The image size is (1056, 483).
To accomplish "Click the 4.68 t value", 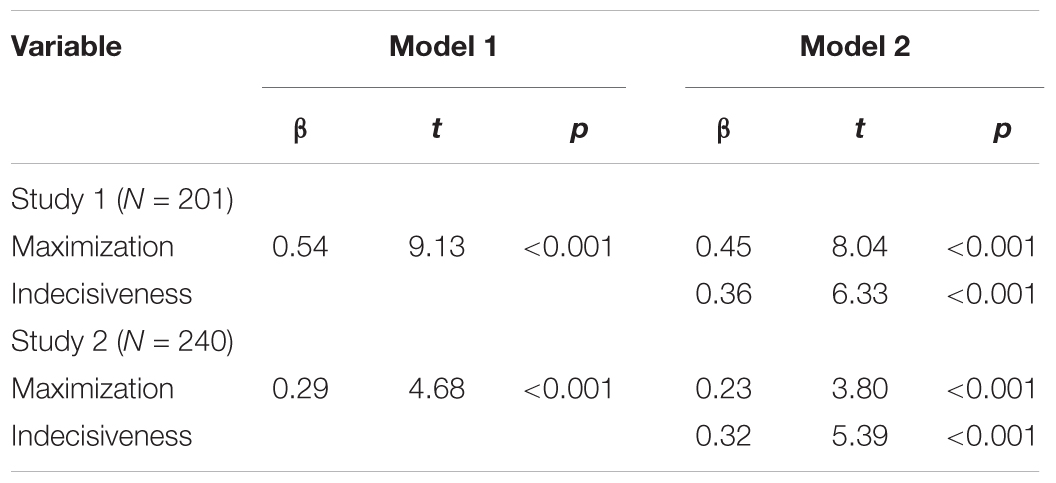I will (436, 389).
